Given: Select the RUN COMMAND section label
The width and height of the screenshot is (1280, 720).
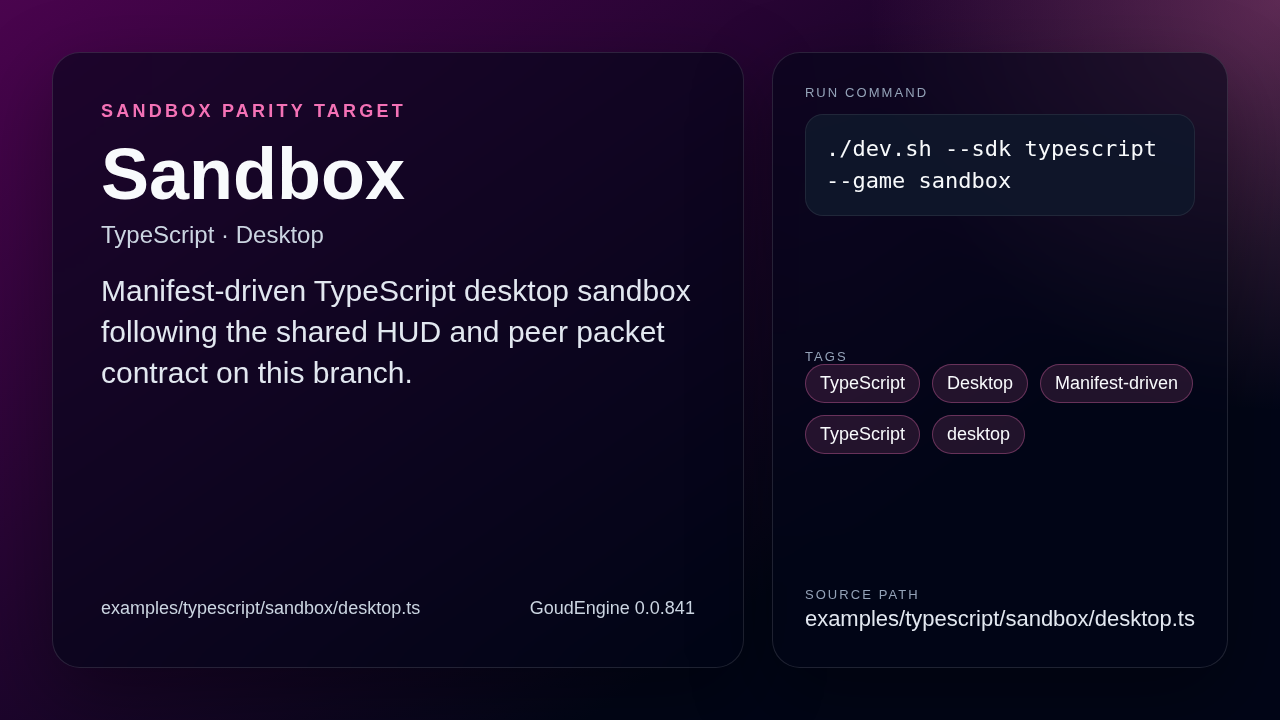Looking at the screenshot, I should pyautogui.click(x=866, y=92).
